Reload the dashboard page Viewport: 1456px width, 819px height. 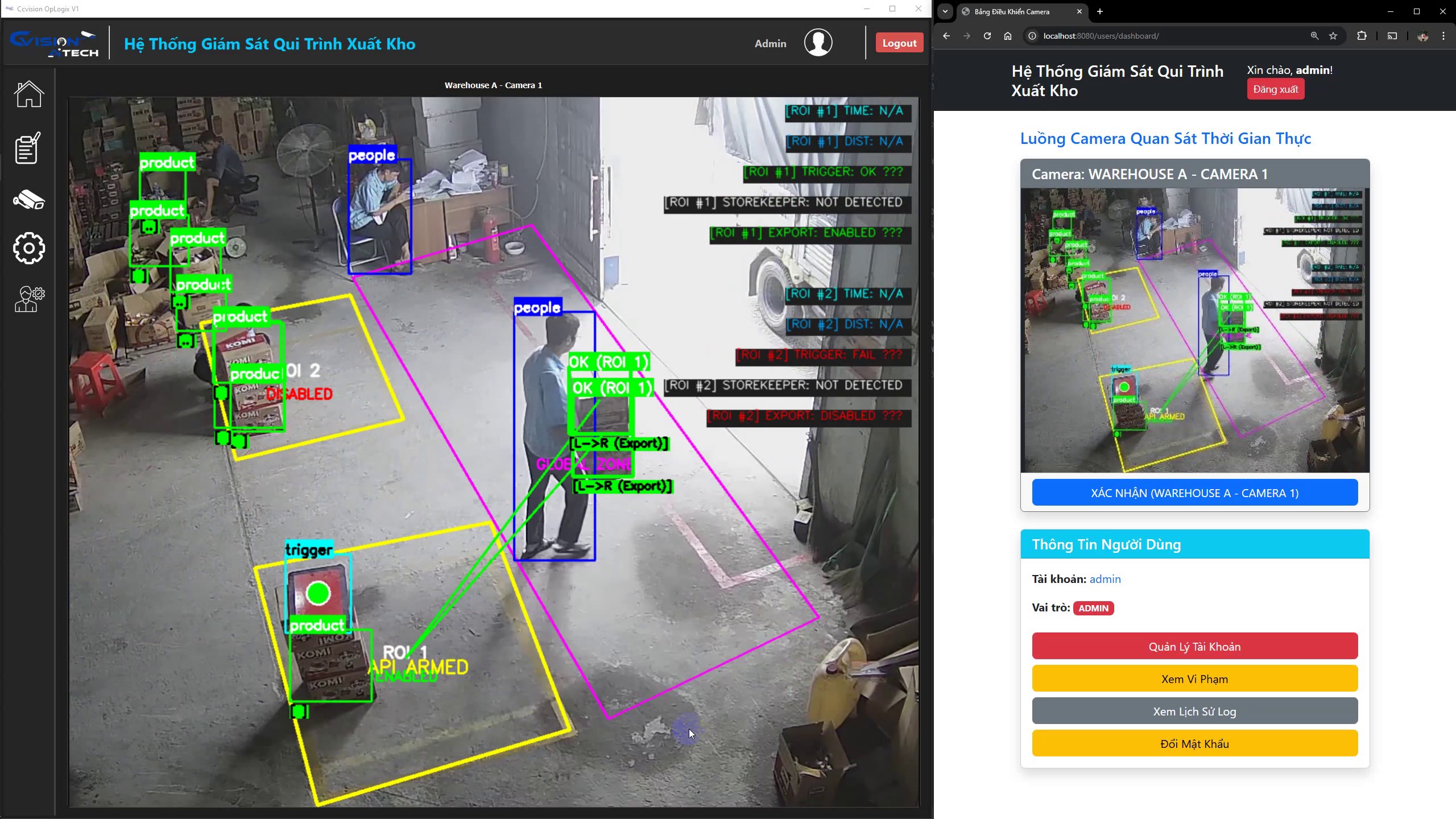pos(987,36)
